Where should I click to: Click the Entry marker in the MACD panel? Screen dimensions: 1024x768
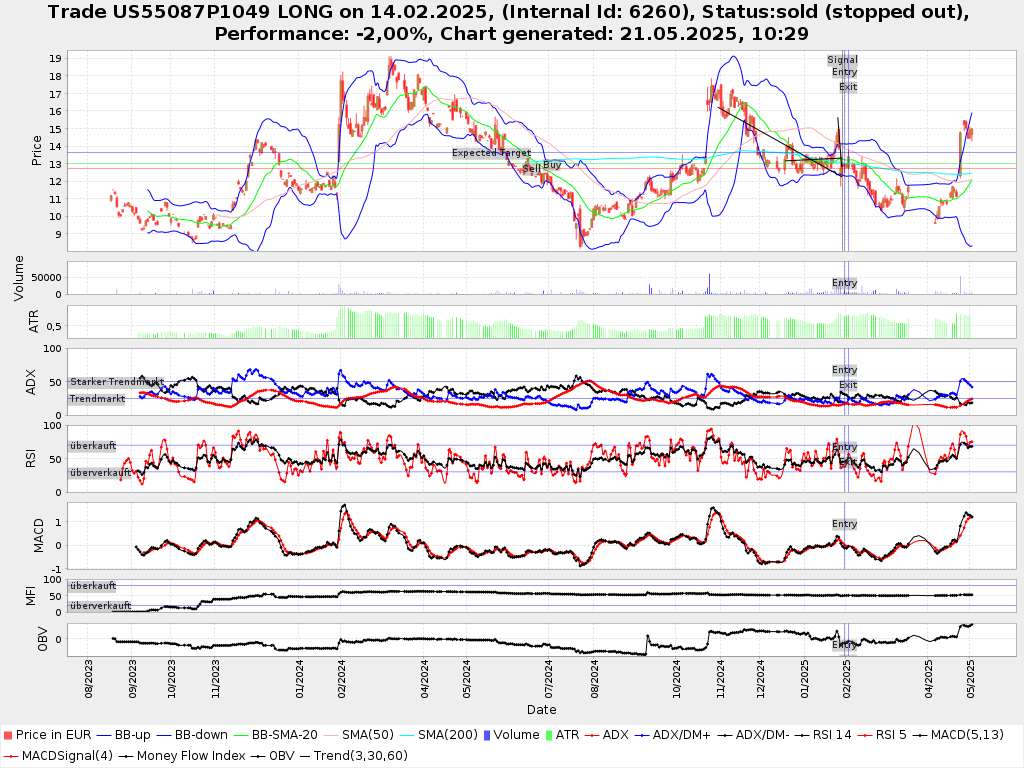pos(844,524)
